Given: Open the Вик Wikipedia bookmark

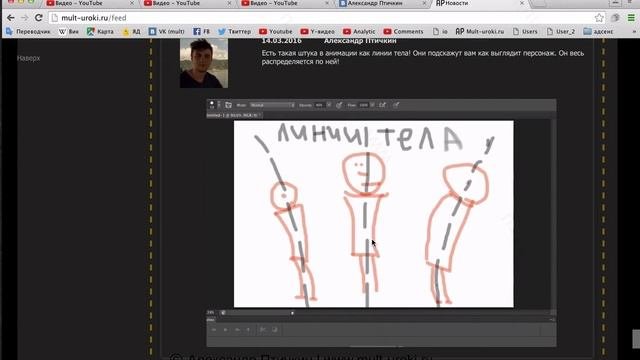Looking at the screenshot, I should (69, 31).
